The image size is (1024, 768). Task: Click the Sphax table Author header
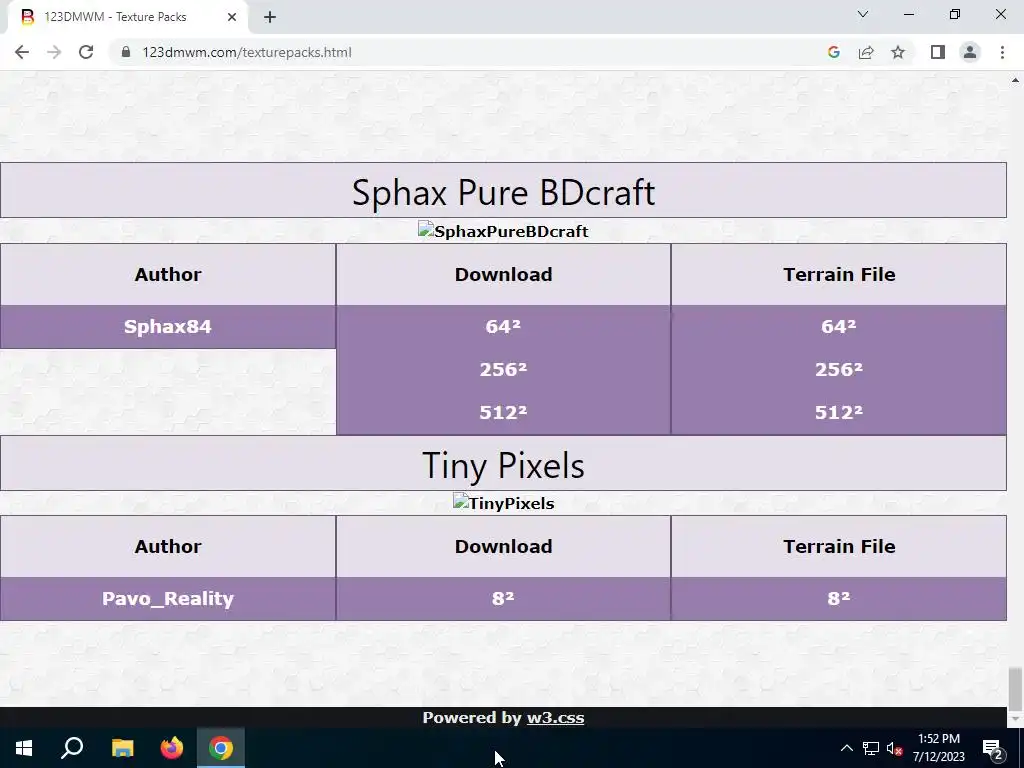(168, 274)
